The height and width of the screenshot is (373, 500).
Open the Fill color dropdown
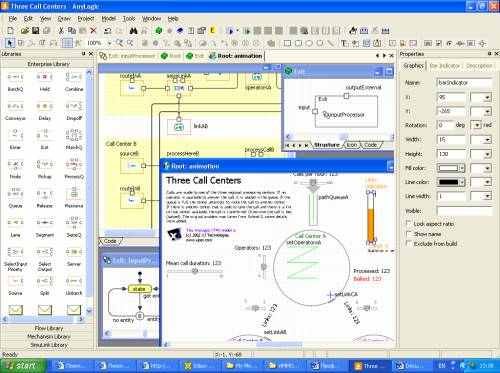(x=462, y=168)
